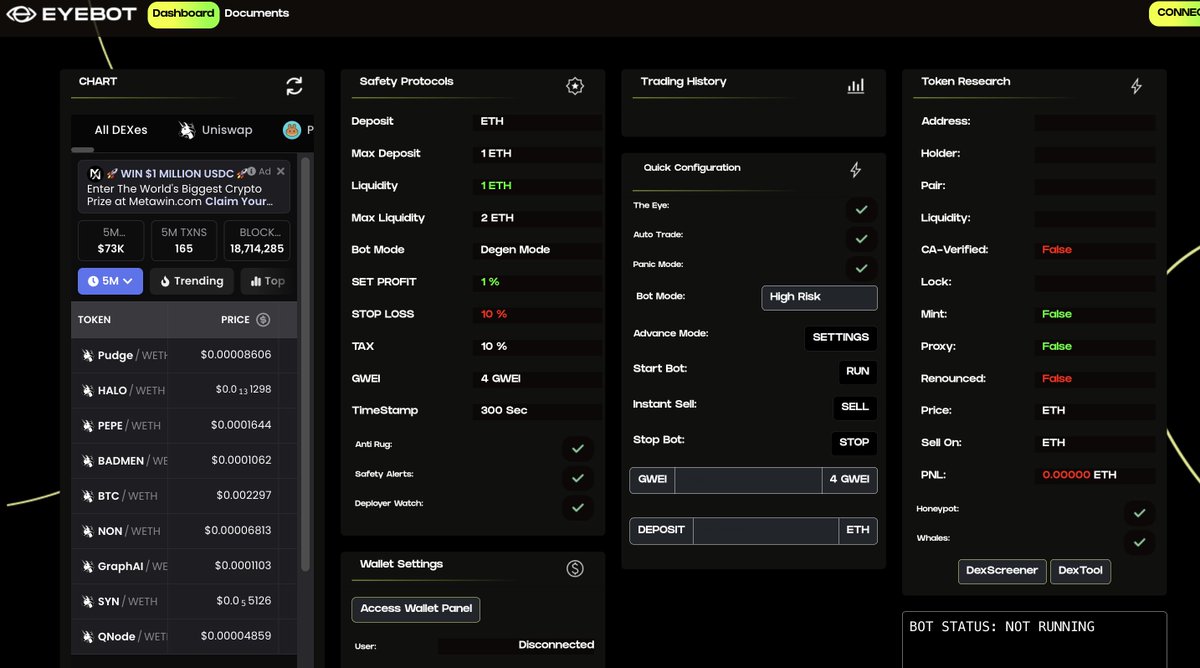
Task: Click the Max Liquidity 2 ETH value
Action: click(x=538, y=218)
